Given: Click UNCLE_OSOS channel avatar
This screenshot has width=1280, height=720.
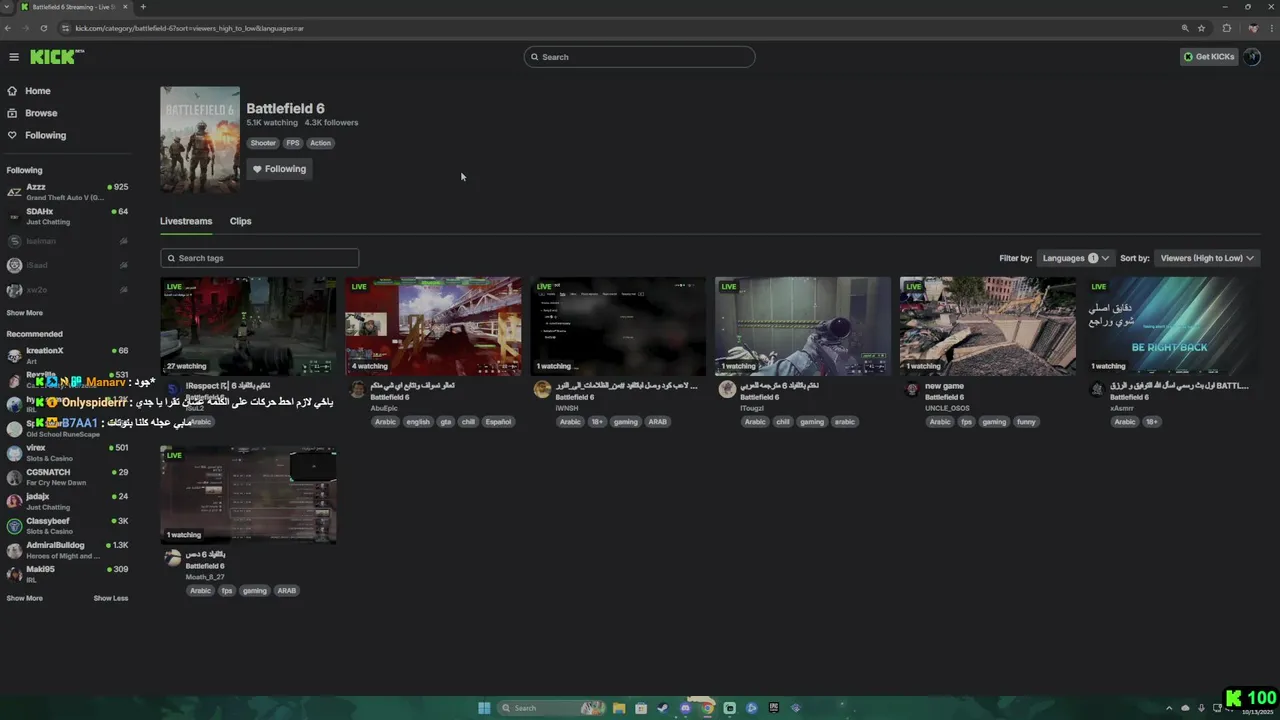Looking at the screenshot, I should 912,389.
